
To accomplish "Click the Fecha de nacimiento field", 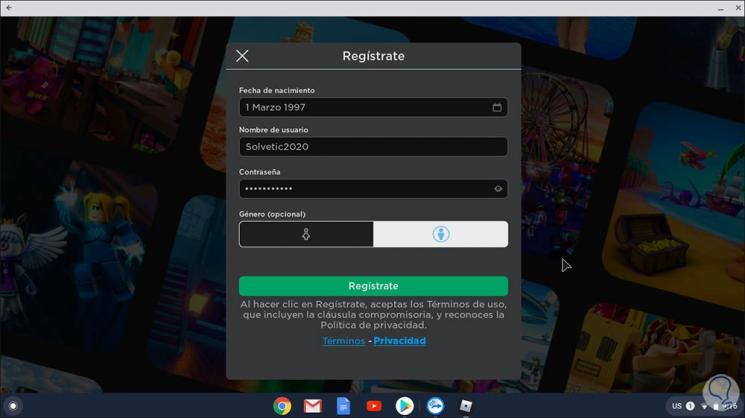I will (373, 107).
